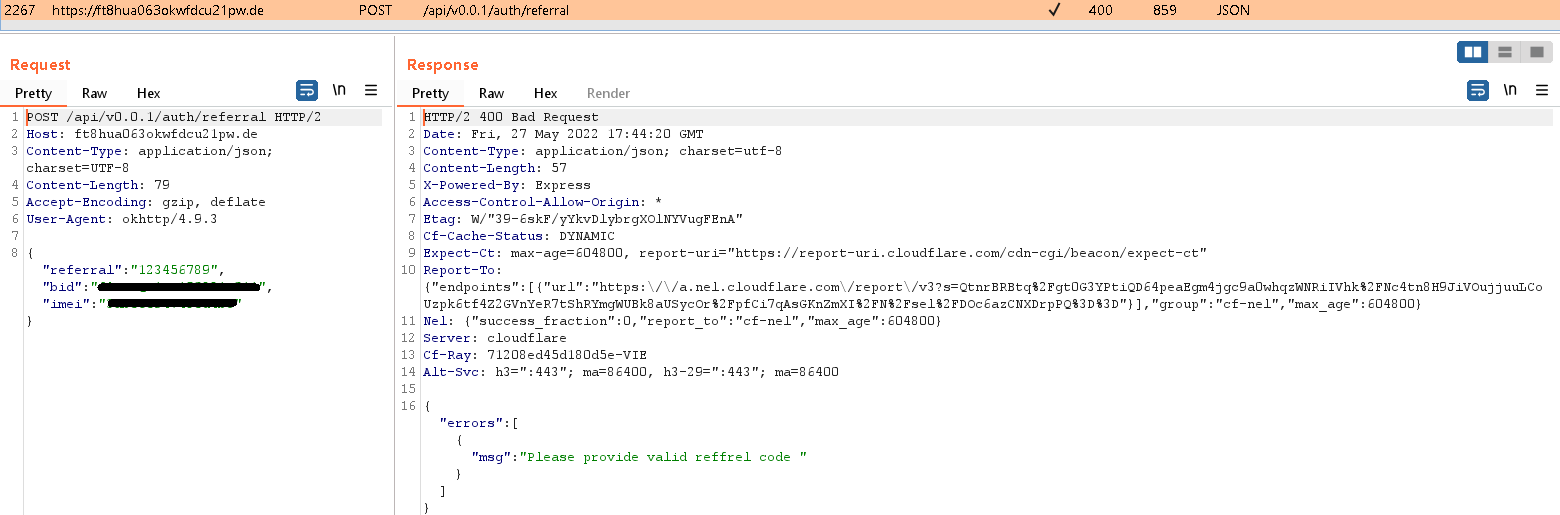Toggle word wrap in Request panel
Image resolution: width=1560 pixels, height=515 pixels.
pyautogui.click(x=307, y=90)
